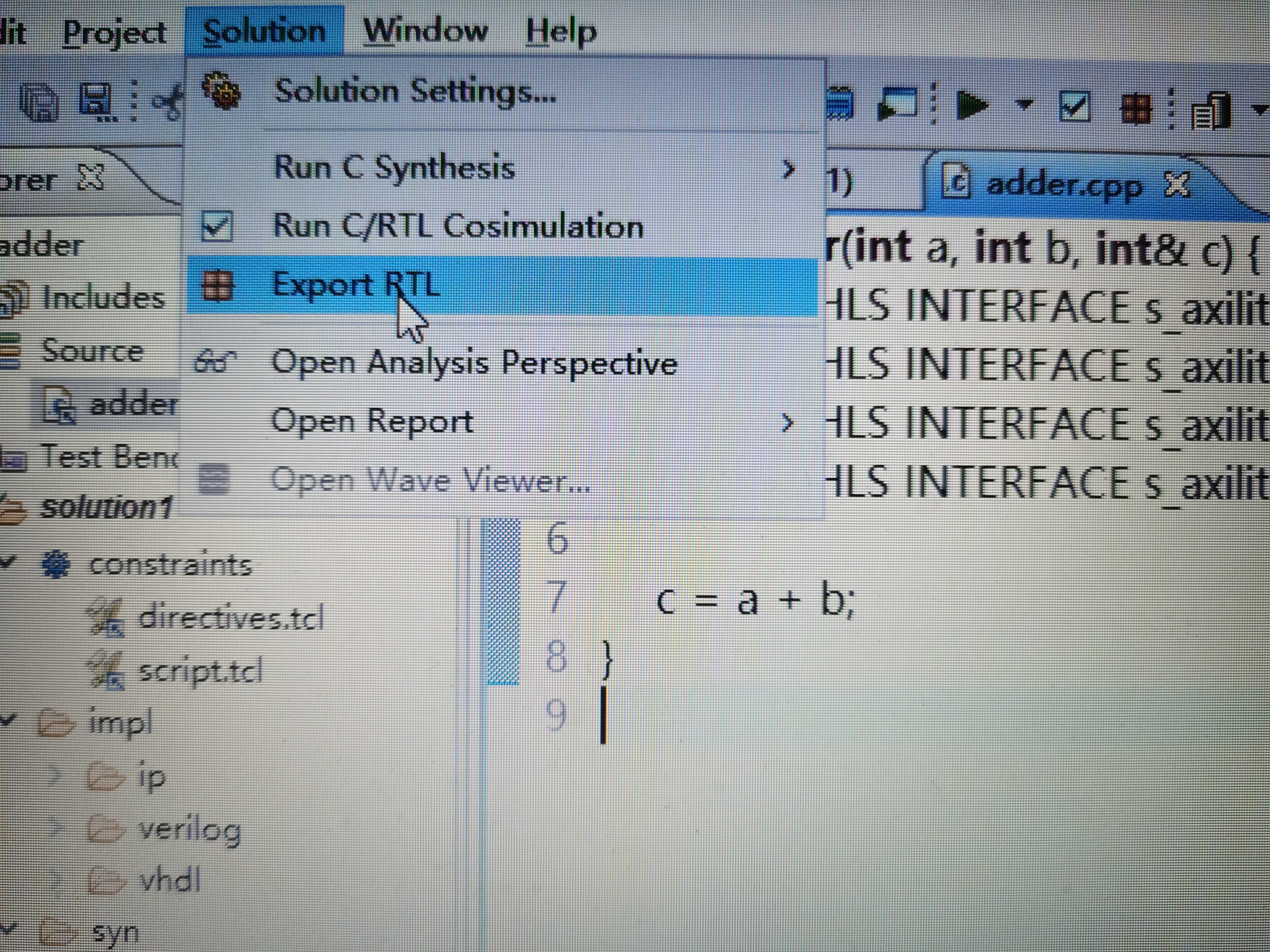Click the Cosimulation checkmark icon in menu
The width and height of the screenshot is (1270, 952).
tap(217, 226)
